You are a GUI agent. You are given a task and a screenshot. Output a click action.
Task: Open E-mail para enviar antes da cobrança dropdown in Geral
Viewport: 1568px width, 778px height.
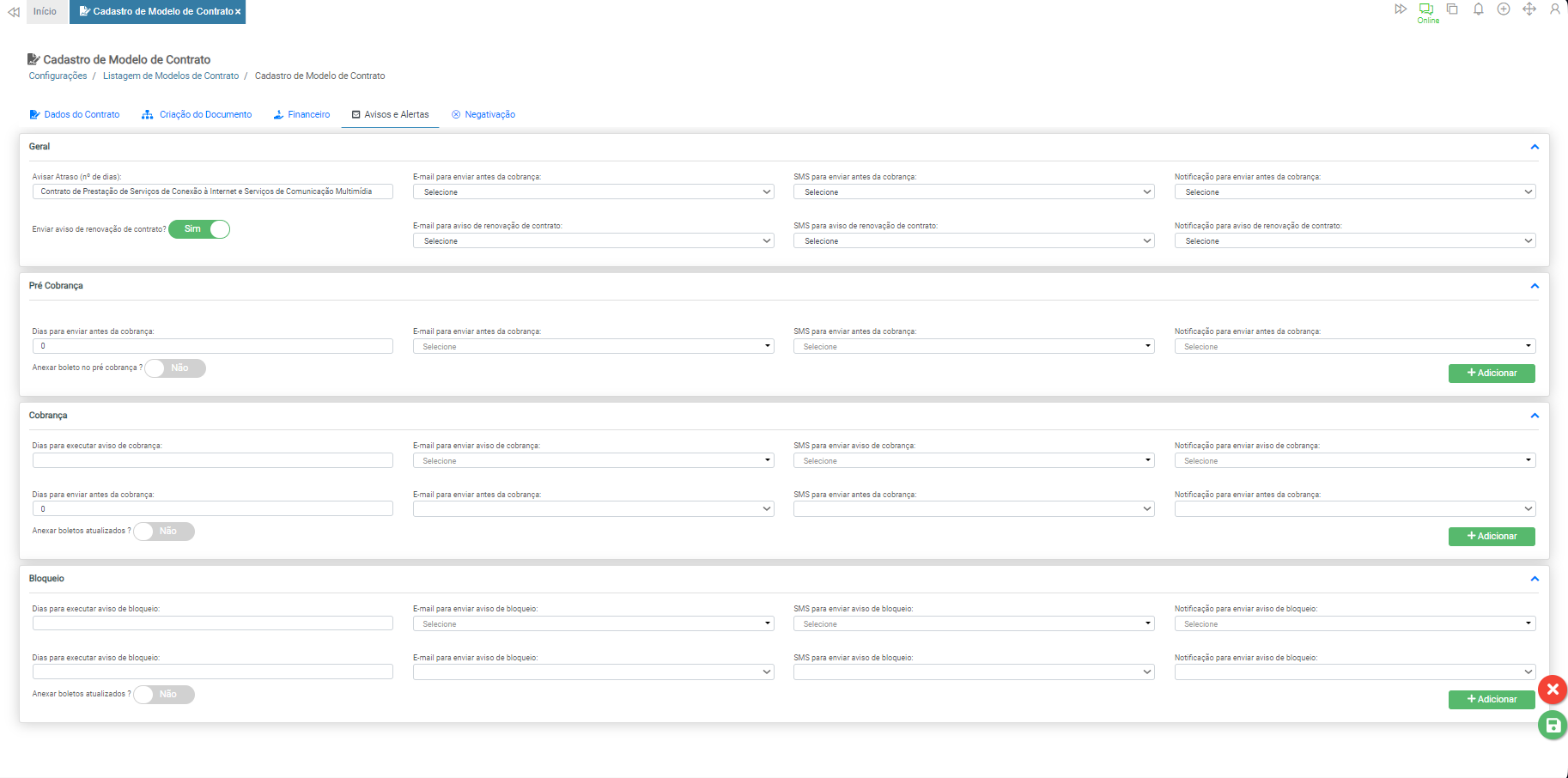[x=593, y=192]
